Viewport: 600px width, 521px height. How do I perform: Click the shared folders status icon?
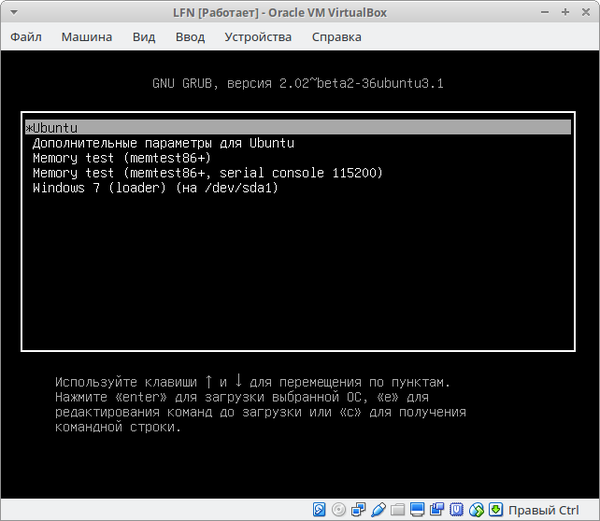point(393,510)
